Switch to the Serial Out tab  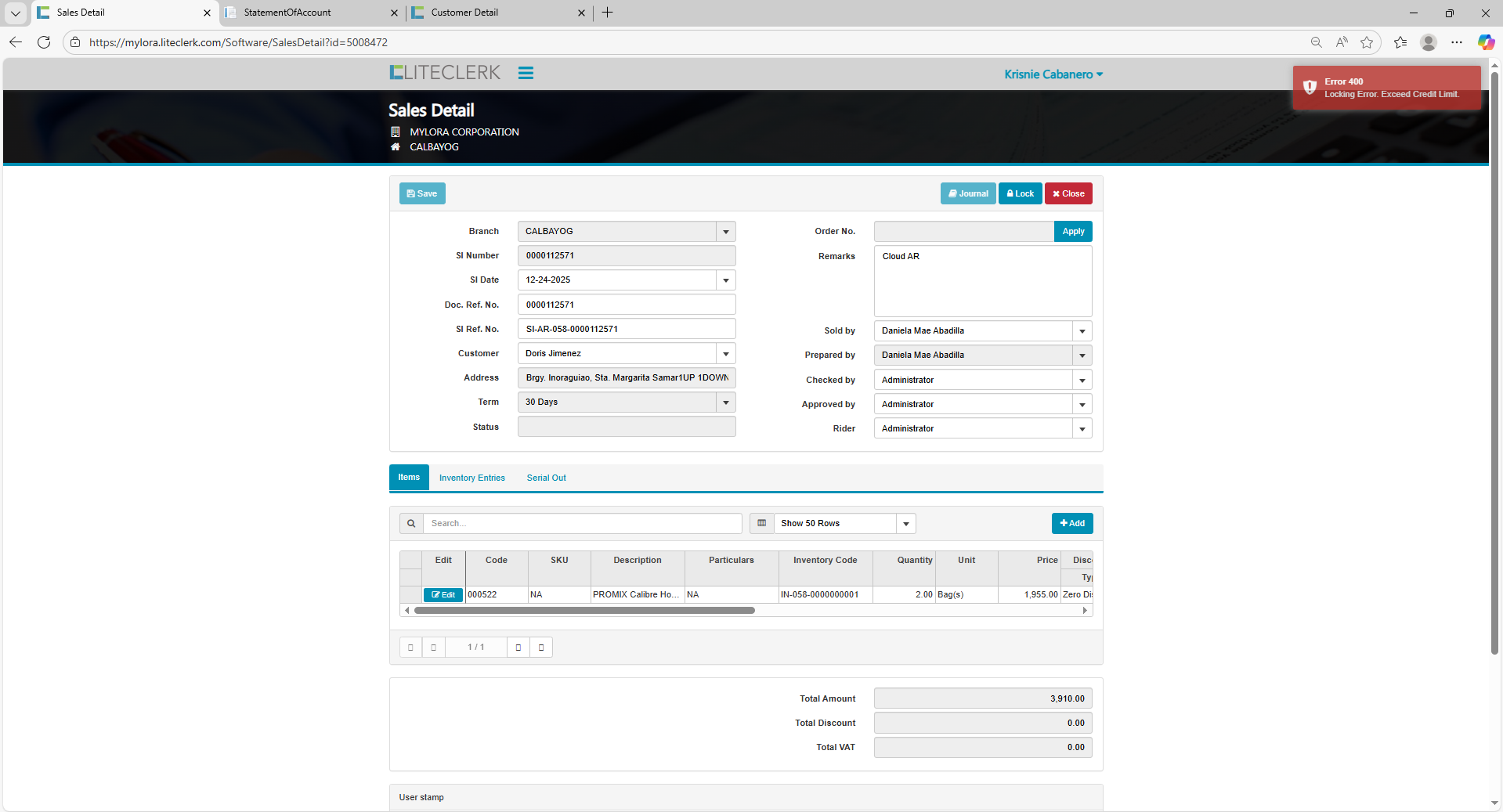546,478
